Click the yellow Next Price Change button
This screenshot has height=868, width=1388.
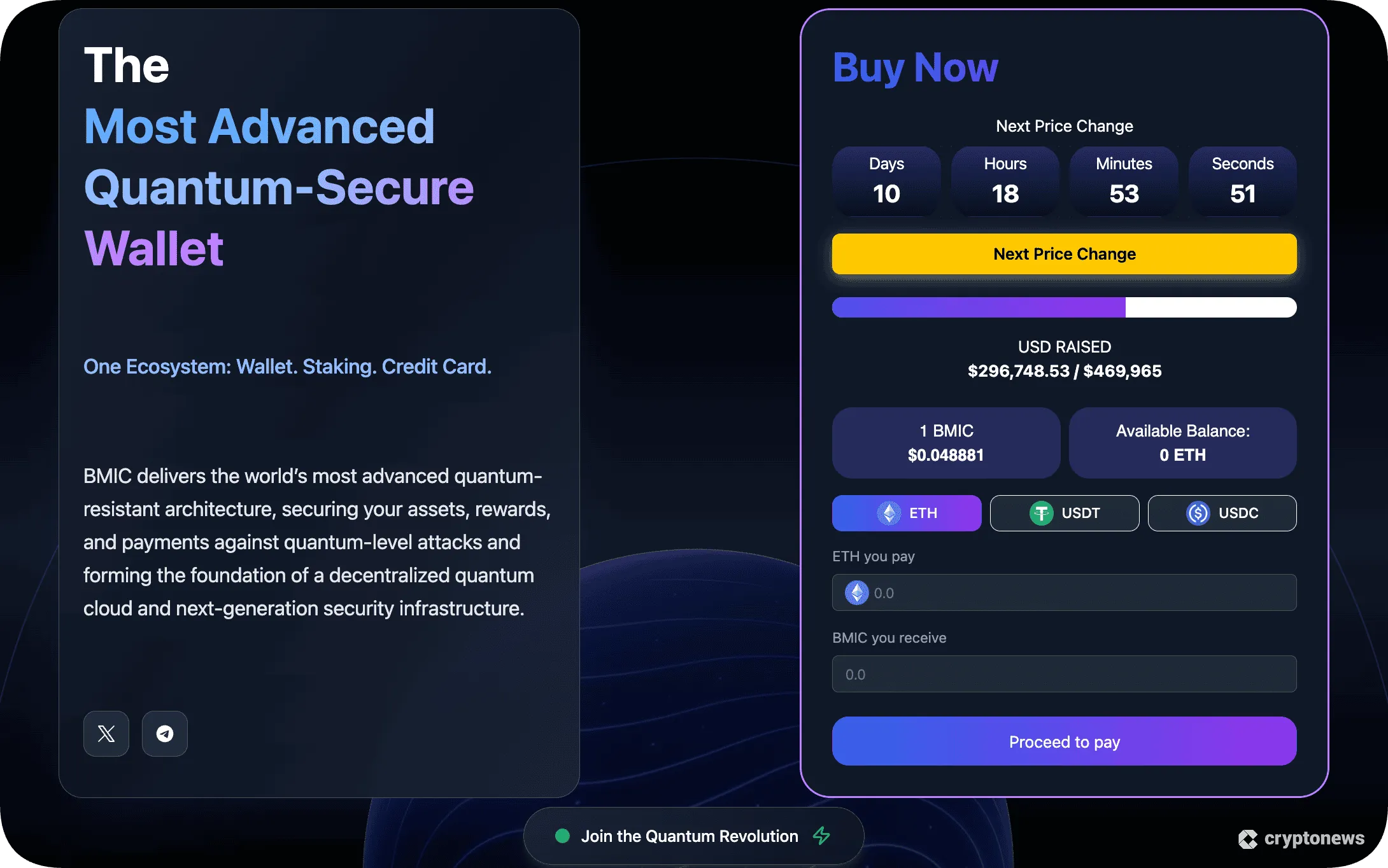point(1064,254)
